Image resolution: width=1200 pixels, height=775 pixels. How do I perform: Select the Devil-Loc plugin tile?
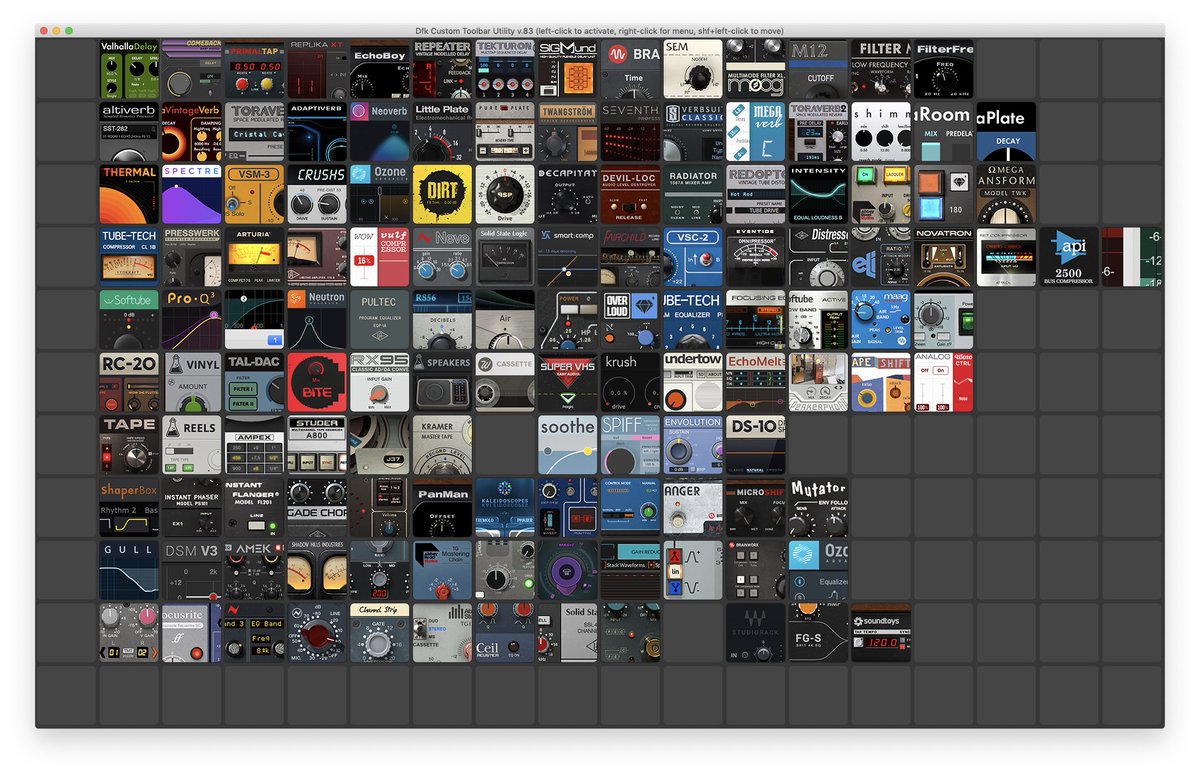click(x=630, y=194)
